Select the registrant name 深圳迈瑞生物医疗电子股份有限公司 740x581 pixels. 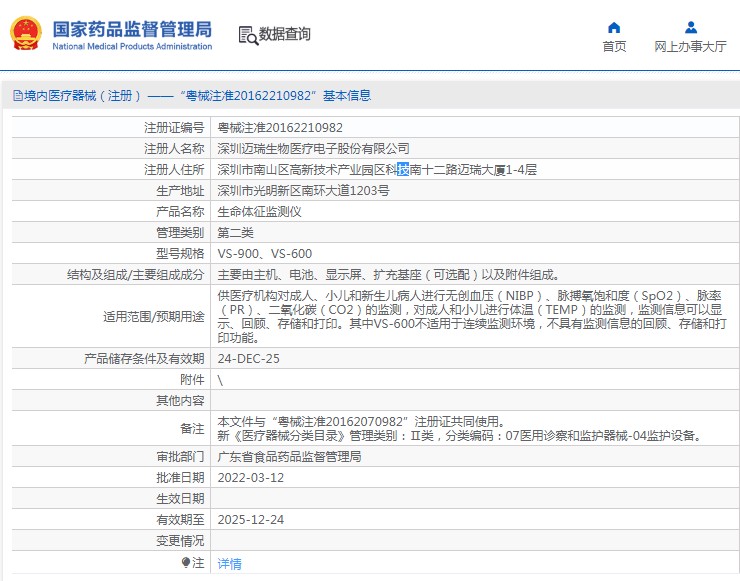[313, 149]
